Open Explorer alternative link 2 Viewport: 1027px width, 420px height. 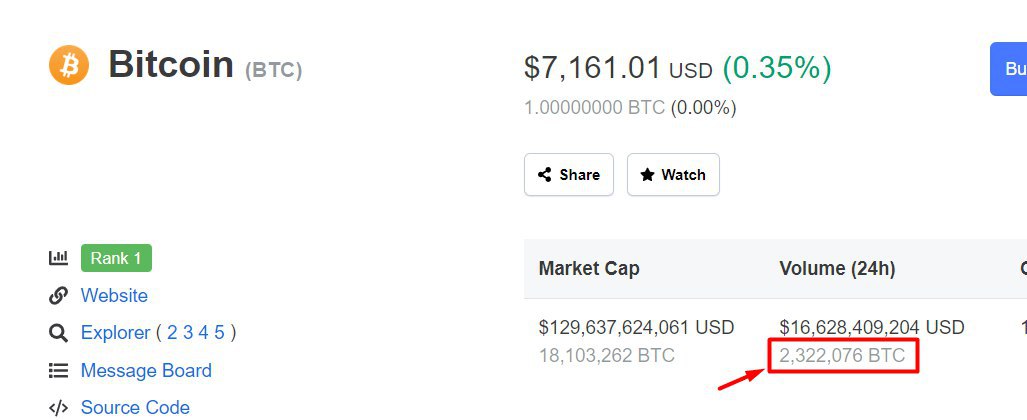coord(172,333)
